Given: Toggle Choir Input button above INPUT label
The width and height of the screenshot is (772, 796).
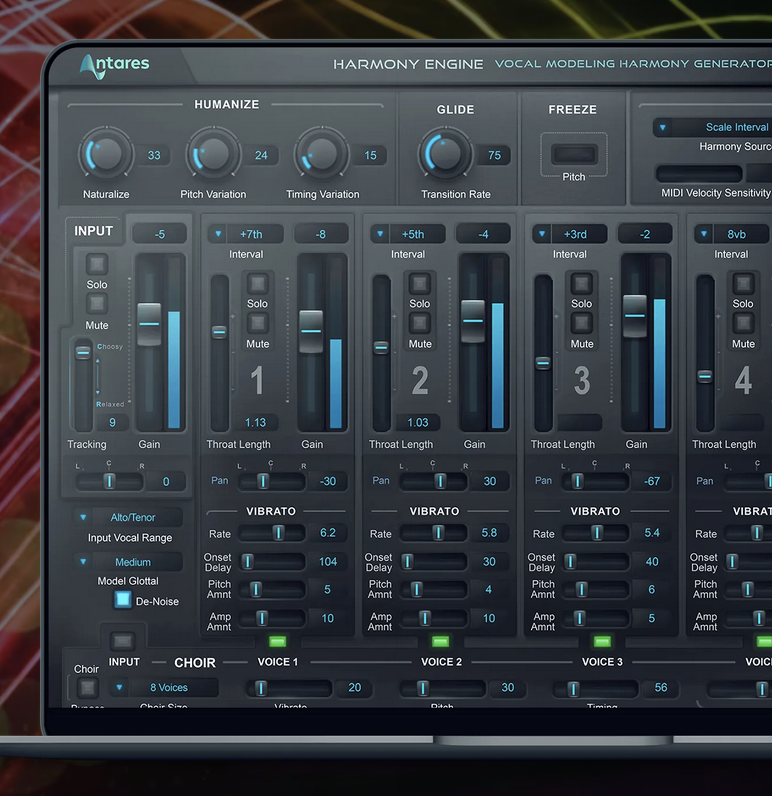Looking at the screenshot, I should point(123,642).
